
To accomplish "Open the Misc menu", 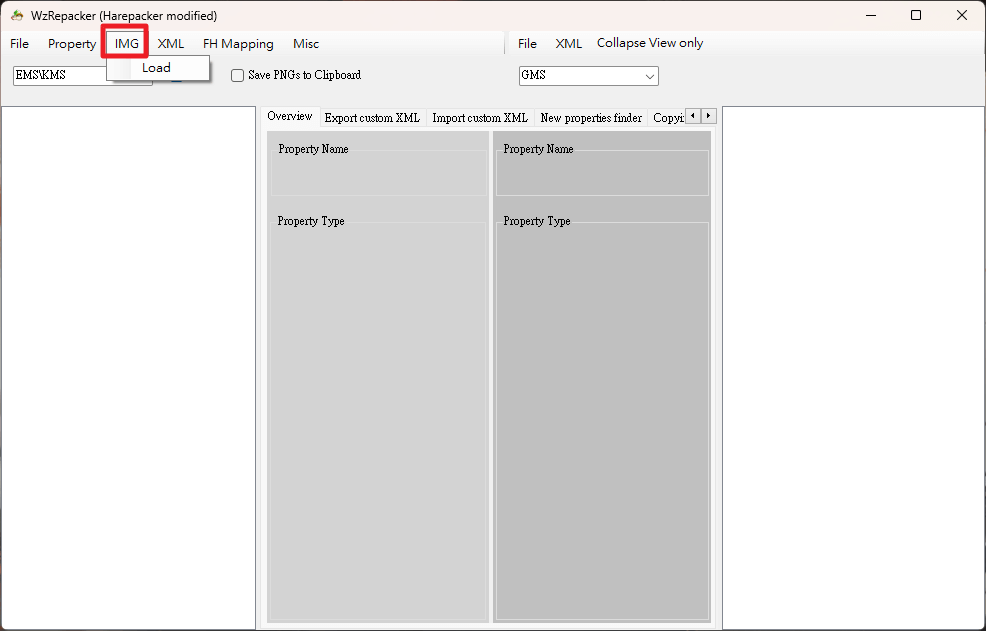I will (x=306, y=43).
